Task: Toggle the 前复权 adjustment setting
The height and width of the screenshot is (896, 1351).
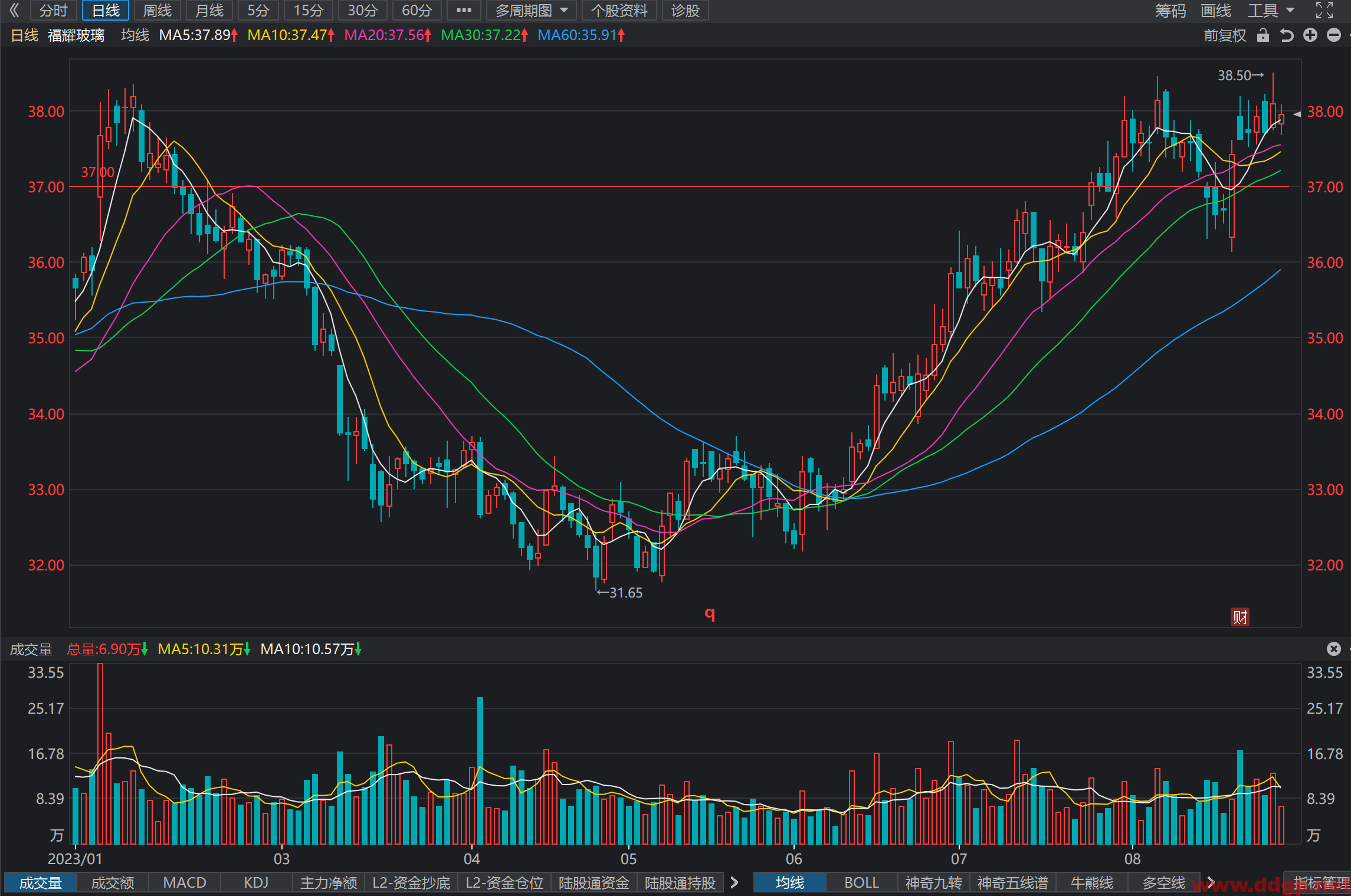Action: 1225,35
